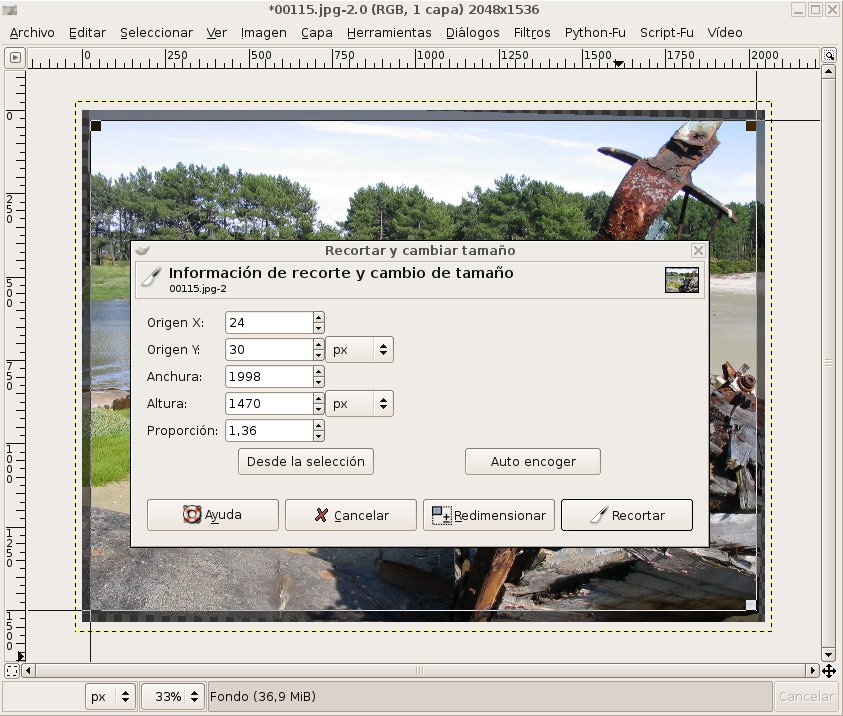The width and height of the screenshot is (843, 716).
Task: Open the px unit dropdown beside Origen Y
Action: coord(360,350)
